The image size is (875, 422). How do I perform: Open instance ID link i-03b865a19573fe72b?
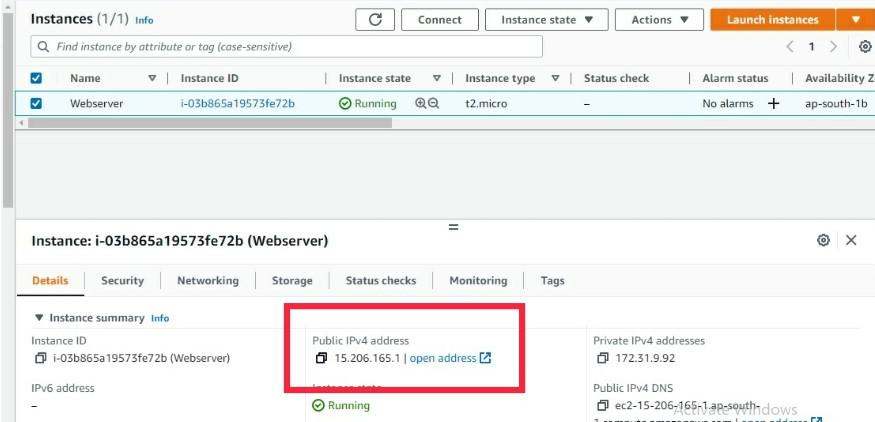pyautogui.click(x=238, y=103)
